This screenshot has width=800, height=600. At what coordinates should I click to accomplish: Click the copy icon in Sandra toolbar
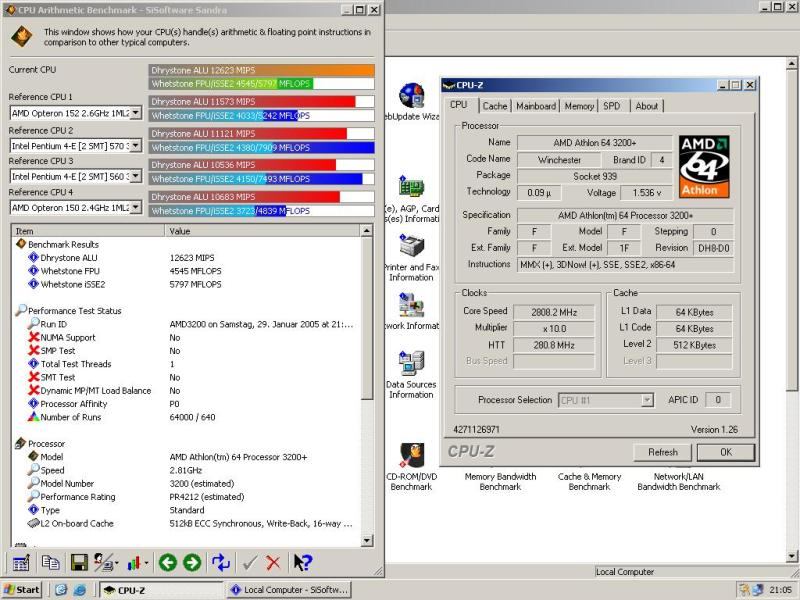coord(50,562)
